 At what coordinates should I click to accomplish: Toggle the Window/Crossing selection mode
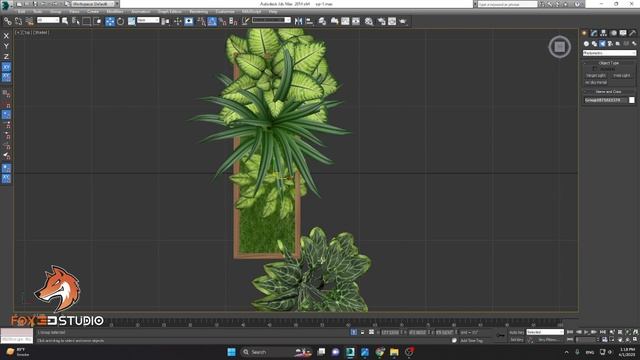[98, 21]
